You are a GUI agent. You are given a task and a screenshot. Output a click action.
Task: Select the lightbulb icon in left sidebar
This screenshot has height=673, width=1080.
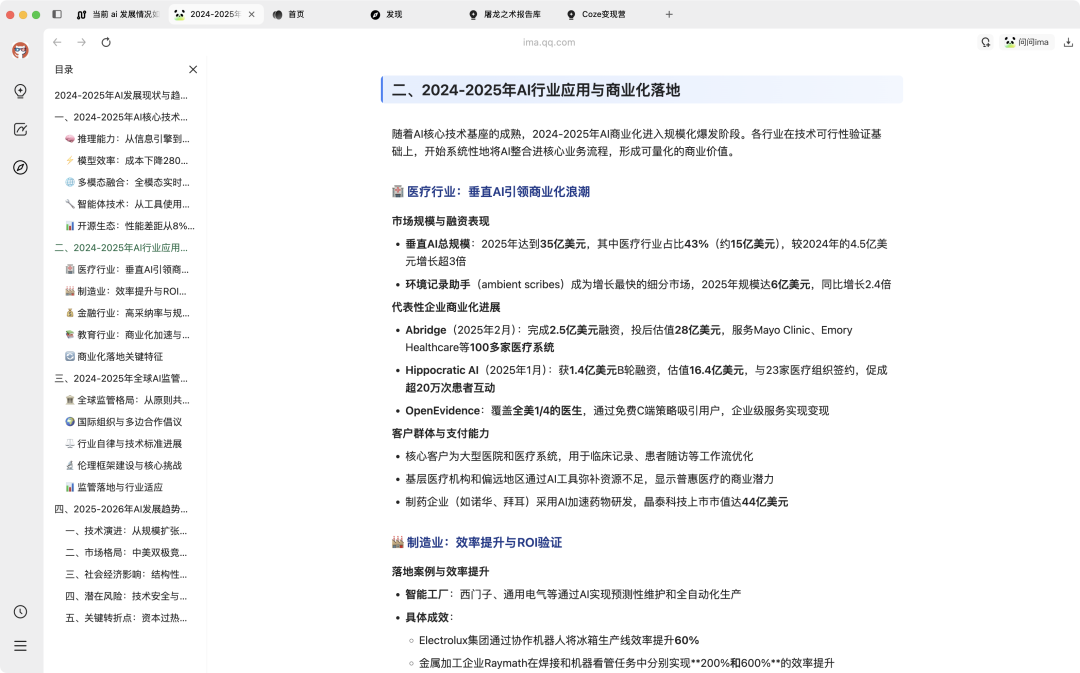[x=20, y=91]
